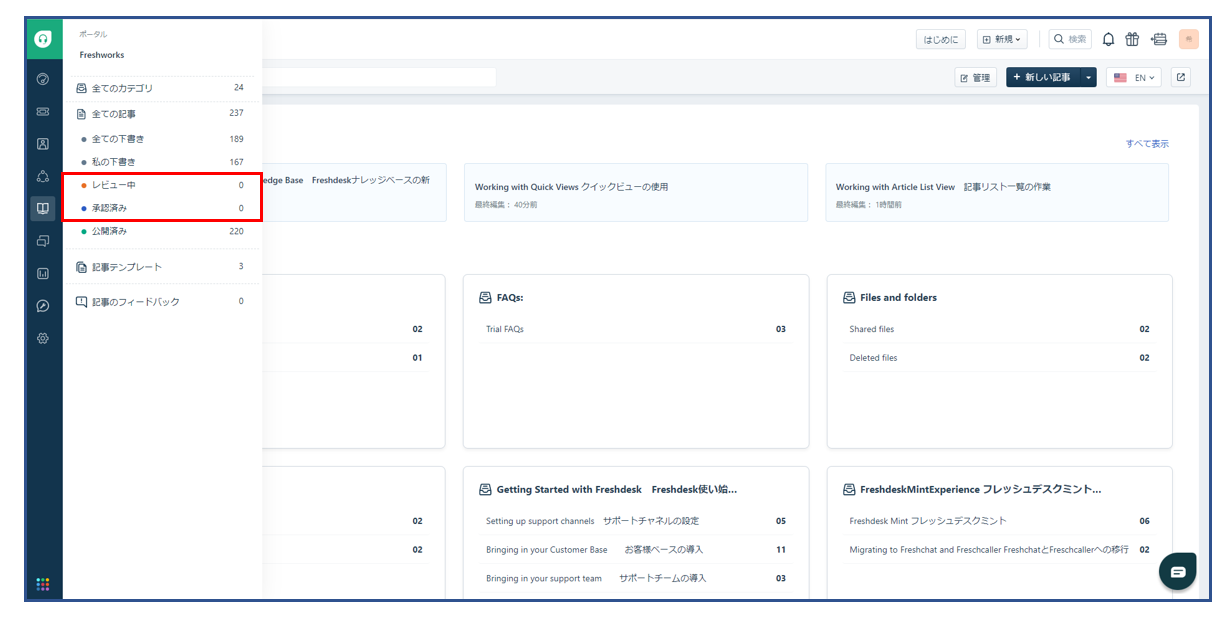Click the Files and folders category icon
Image resolution: width=1226 pixels, height=625 pixels.
(849, 297)
